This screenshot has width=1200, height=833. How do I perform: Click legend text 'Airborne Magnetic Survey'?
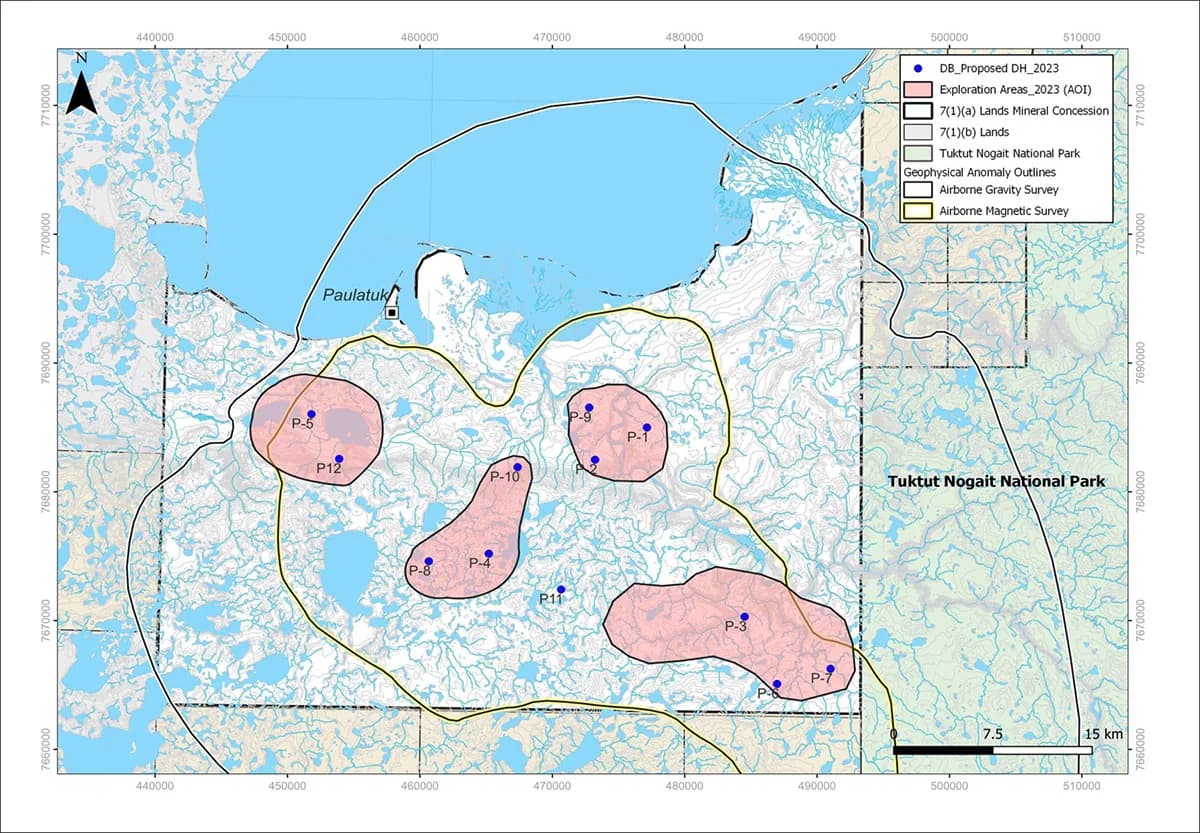(x=1005, y=211)
